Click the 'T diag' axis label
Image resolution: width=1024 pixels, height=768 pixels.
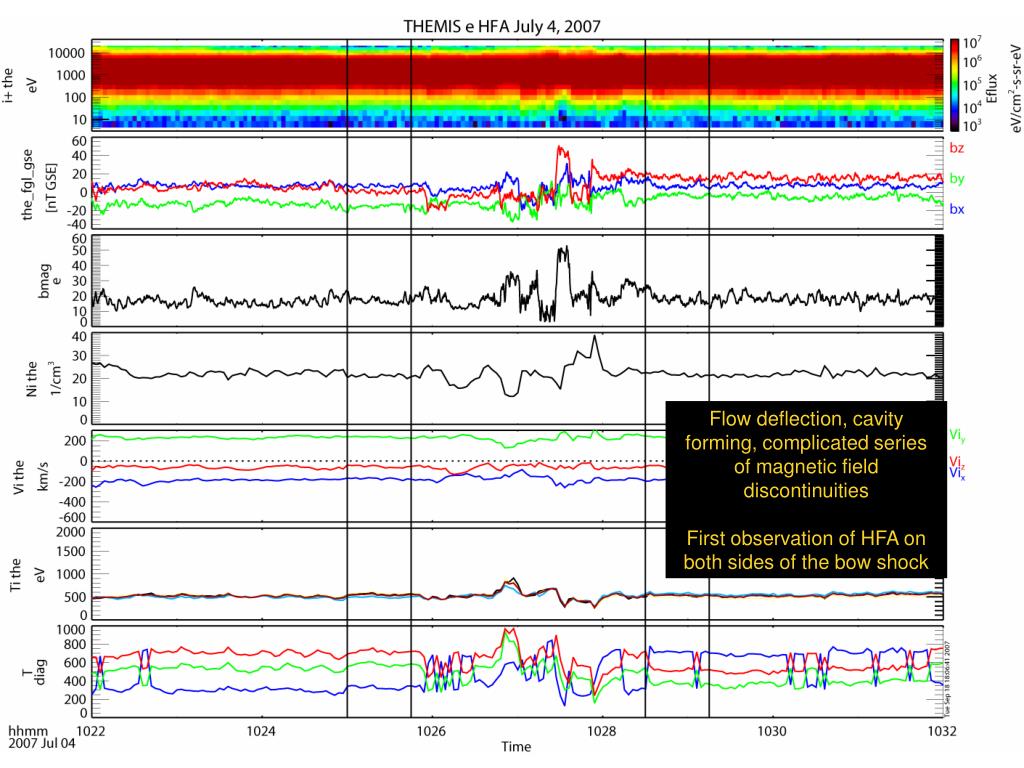pos(34,672)
